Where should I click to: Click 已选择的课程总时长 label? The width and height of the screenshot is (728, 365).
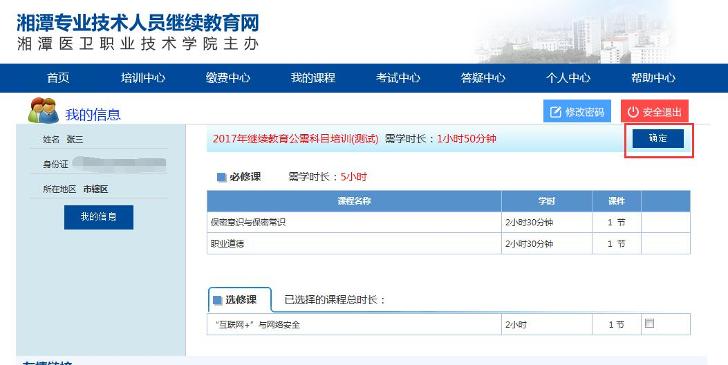(335, 300)
